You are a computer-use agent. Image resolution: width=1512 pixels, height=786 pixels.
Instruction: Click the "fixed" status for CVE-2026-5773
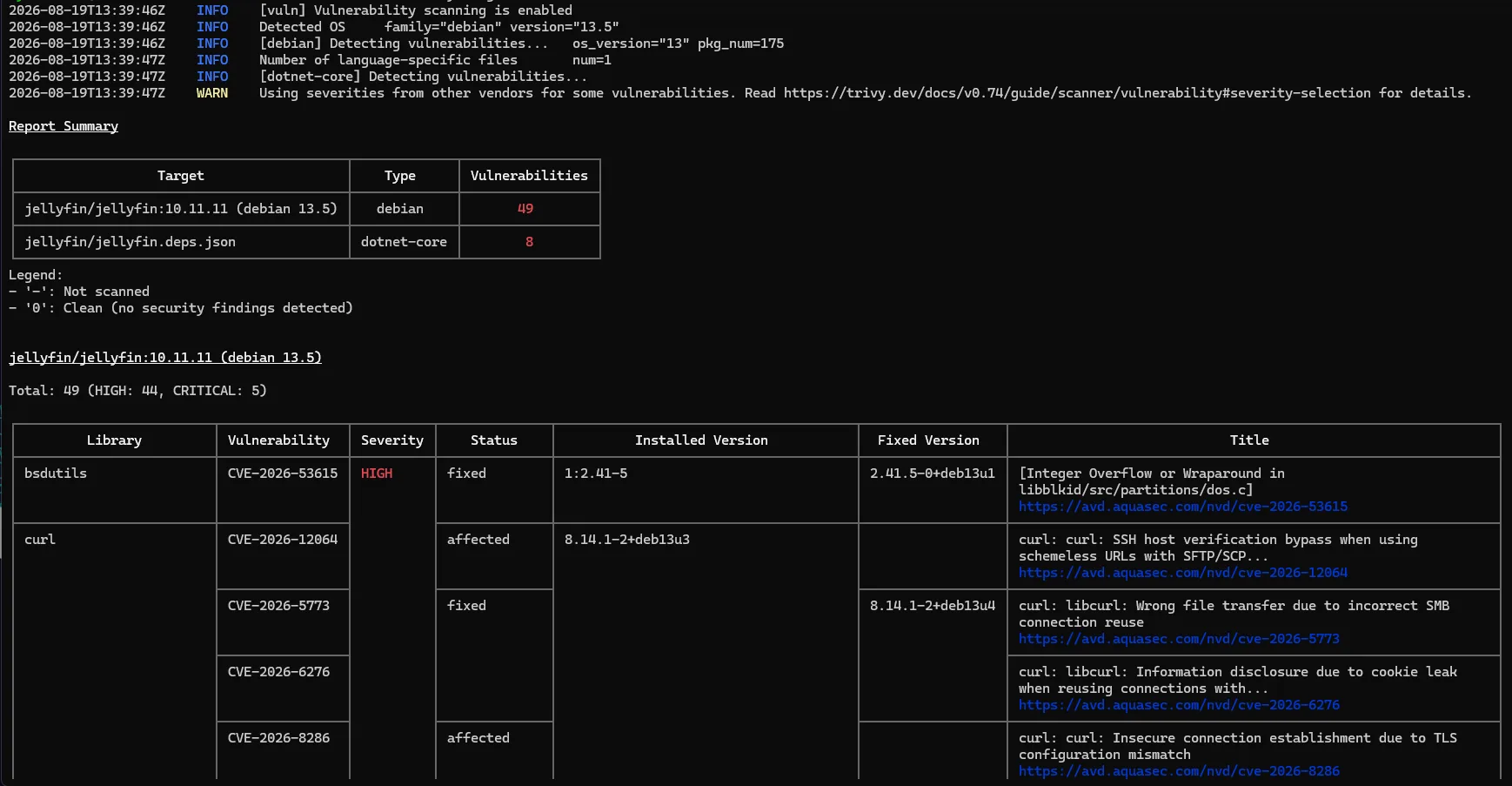466,606
